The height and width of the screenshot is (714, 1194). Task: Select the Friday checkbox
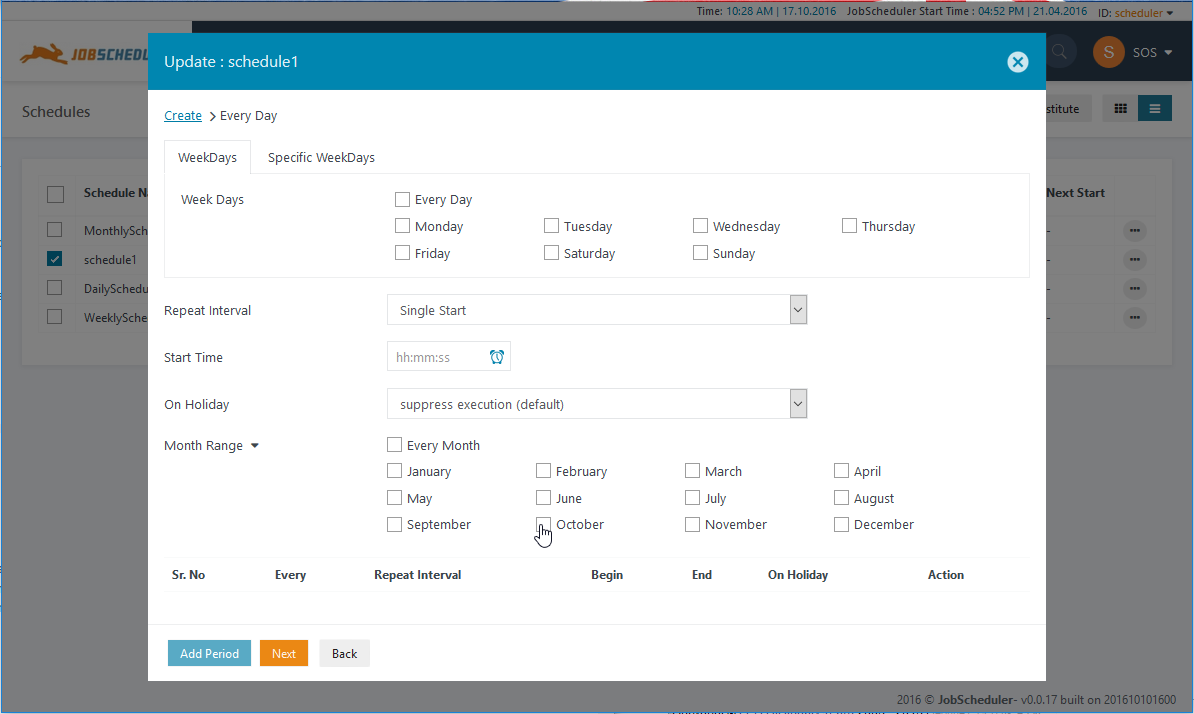coord(402,253)
